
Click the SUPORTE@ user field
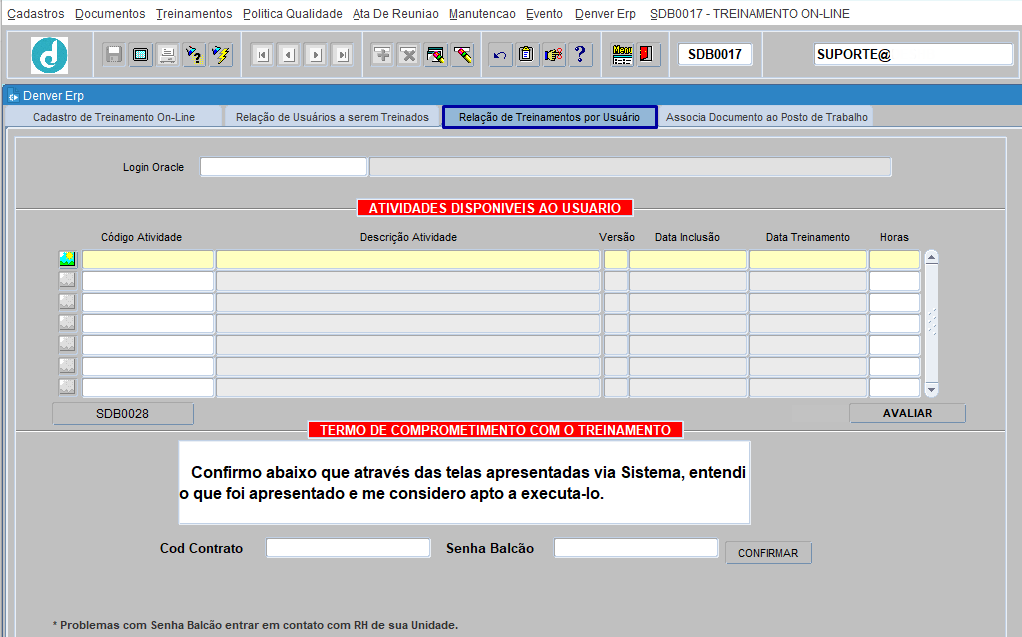coord(913,54)
